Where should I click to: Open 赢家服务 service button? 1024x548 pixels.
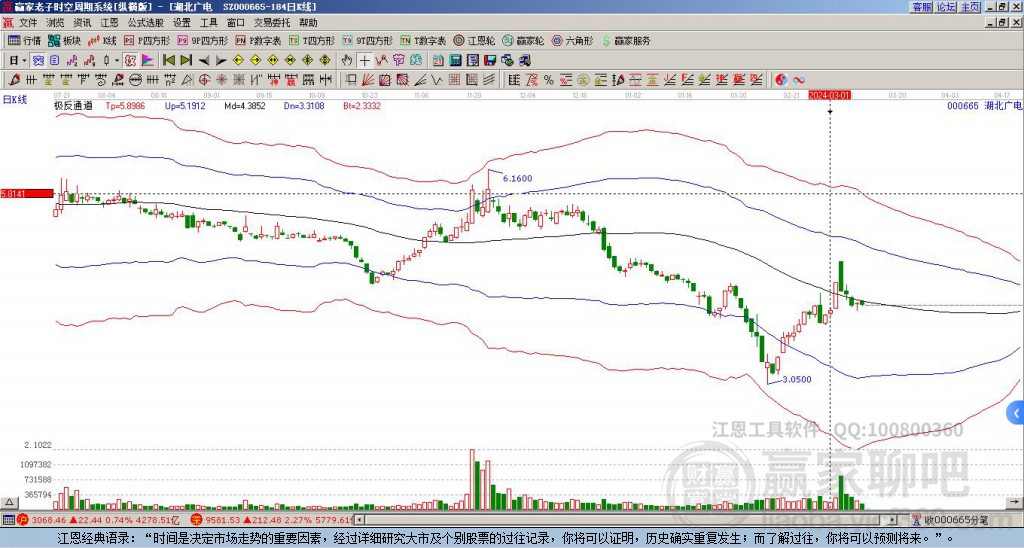626,40
